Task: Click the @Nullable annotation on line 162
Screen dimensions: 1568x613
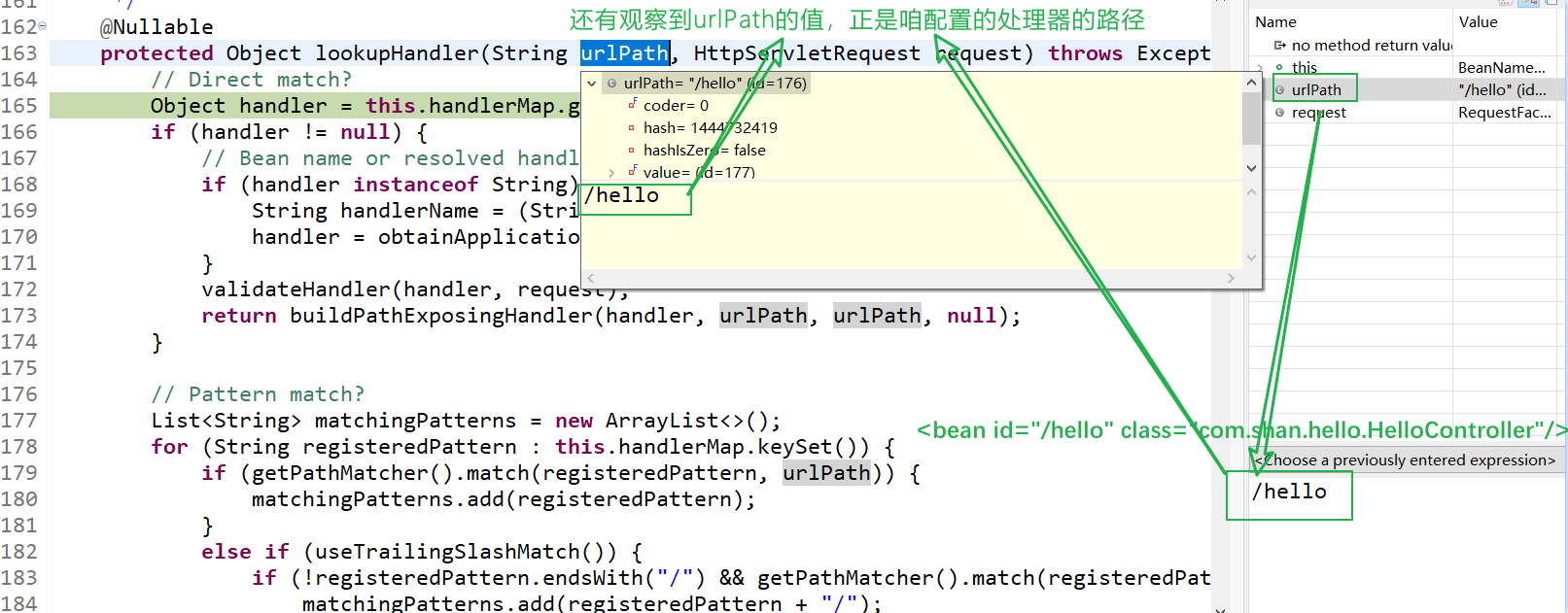Action: click(157, 27)
